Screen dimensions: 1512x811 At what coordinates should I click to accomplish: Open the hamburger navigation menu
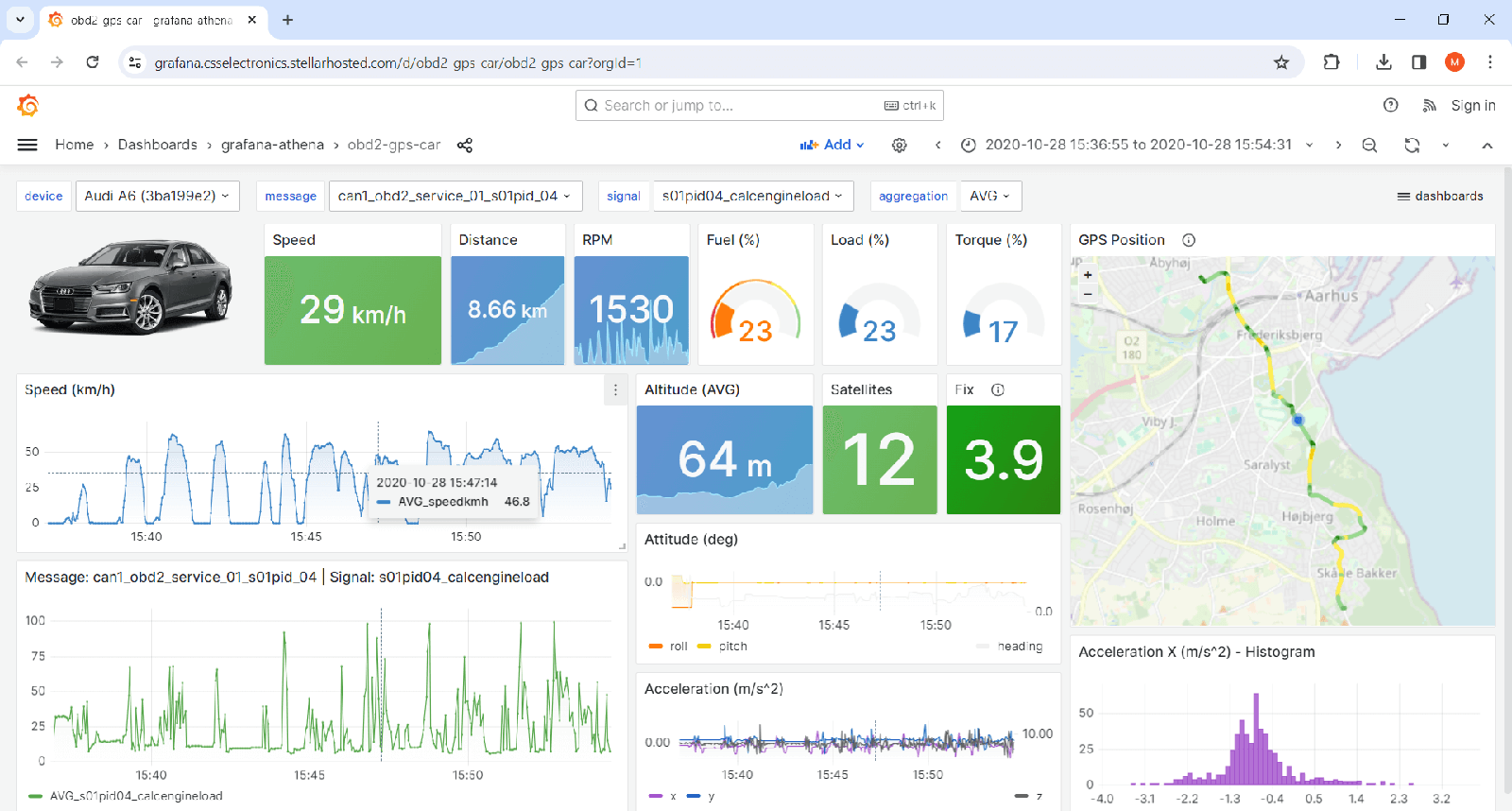pos(27,145)
